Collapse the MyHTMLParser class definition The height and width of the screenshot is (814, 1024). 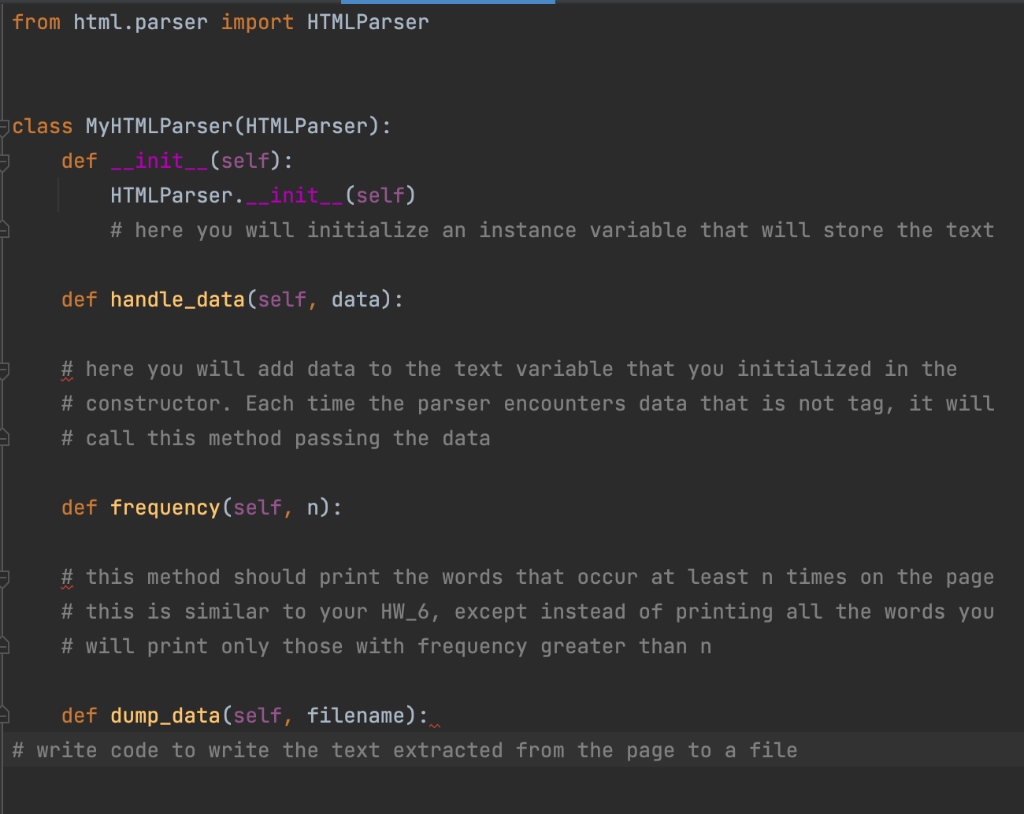[5, 126]
